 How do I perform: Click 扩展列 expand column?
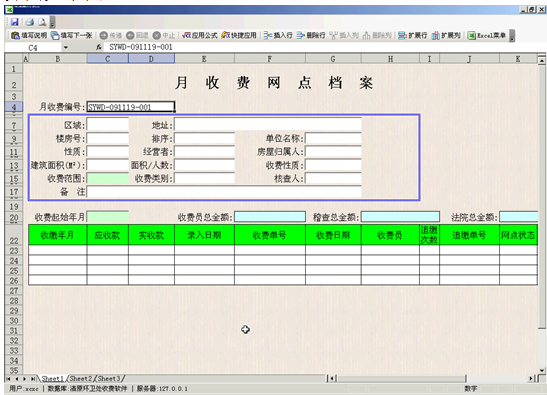[446, 35]
